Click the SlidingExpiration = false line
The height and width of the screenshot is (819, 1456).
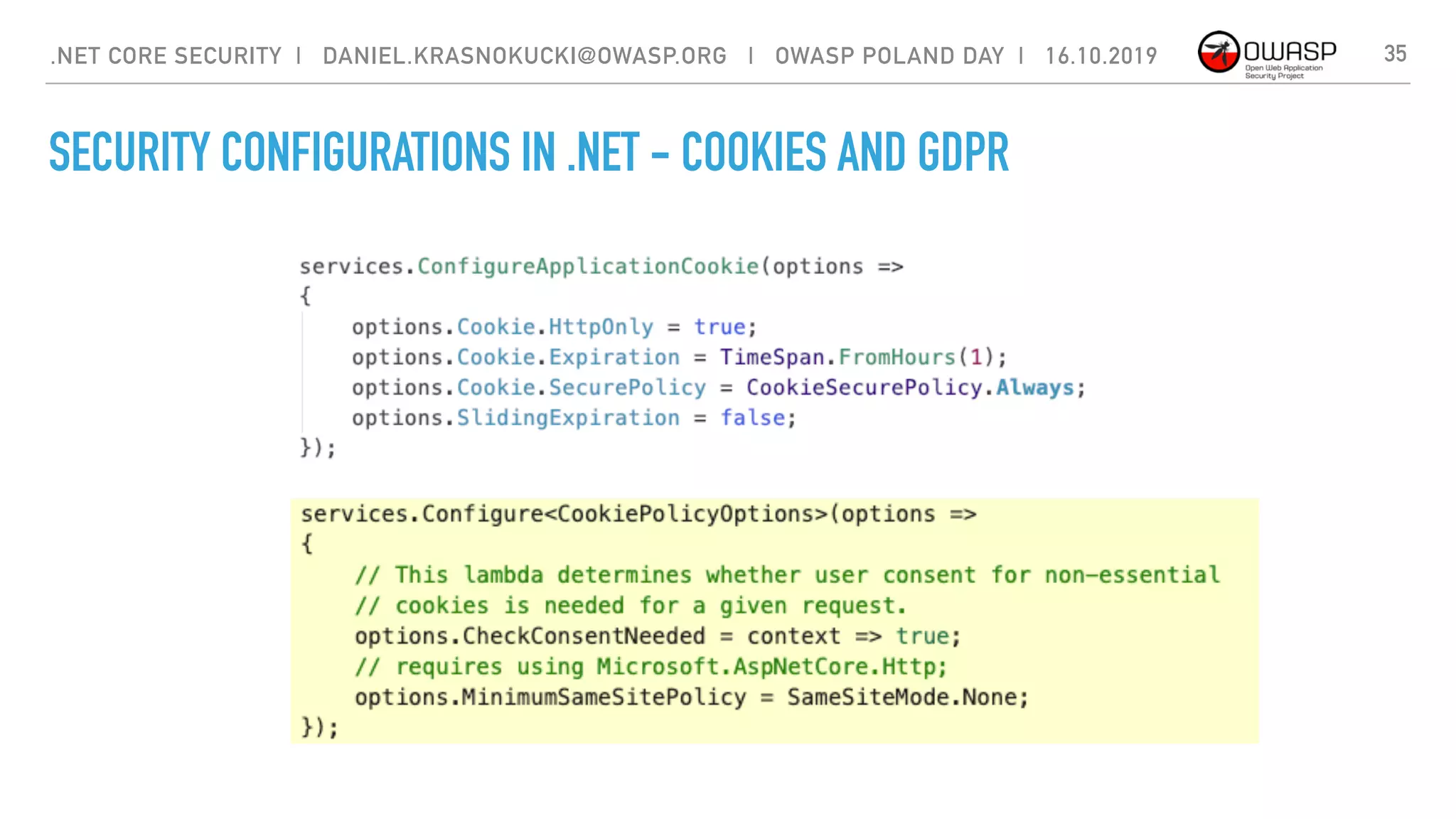coord(574,417)
